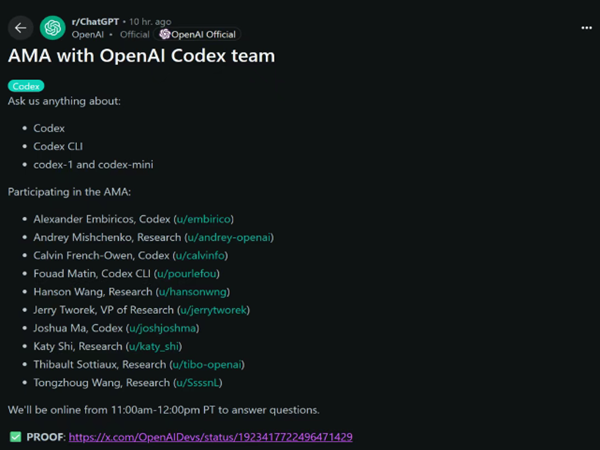Viewport: 600px width, 450px height.
Task: Go back using the left arrow button
Action: [21, 28]
